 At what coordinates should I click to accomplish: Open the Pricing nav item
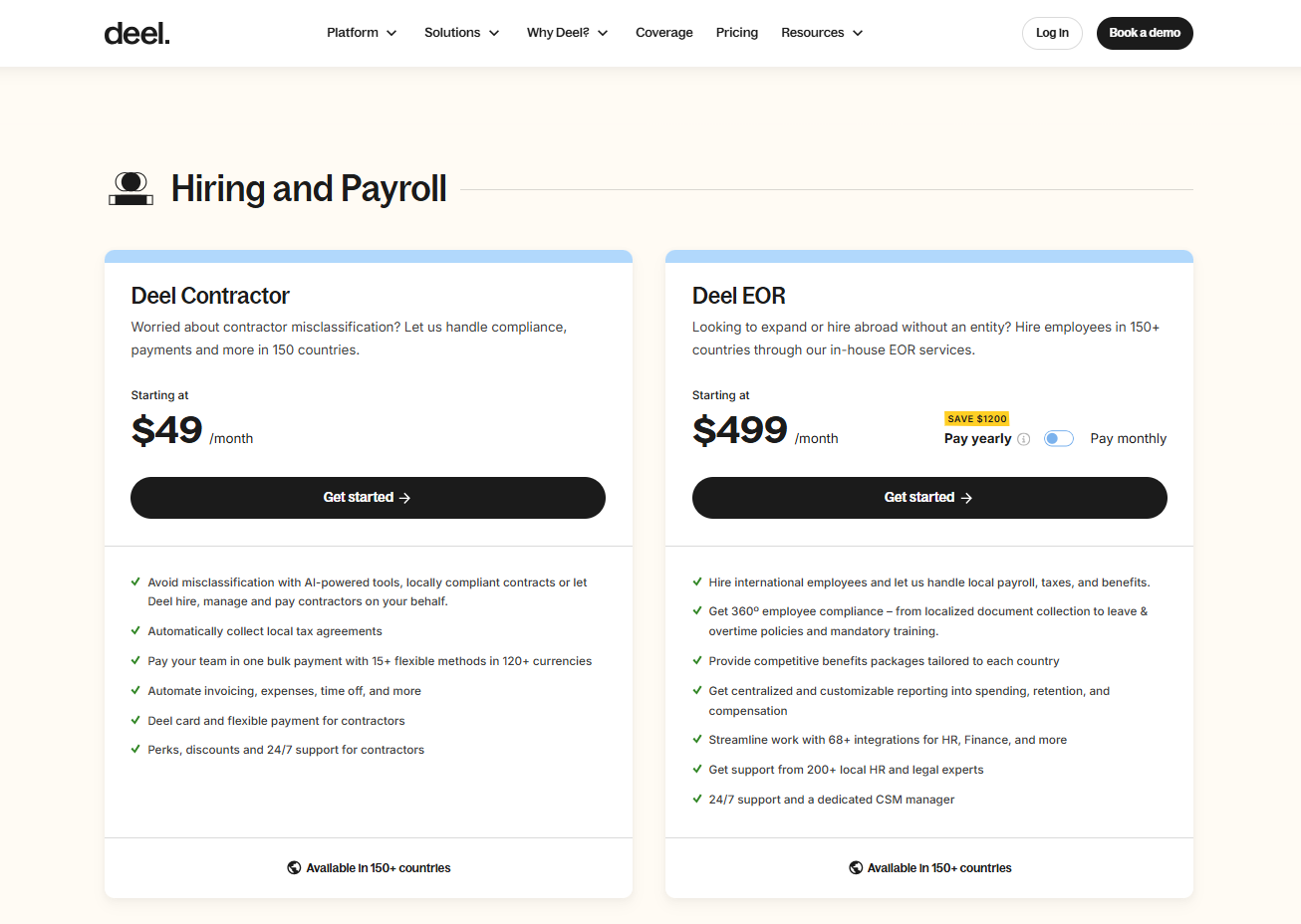(737, 33)
